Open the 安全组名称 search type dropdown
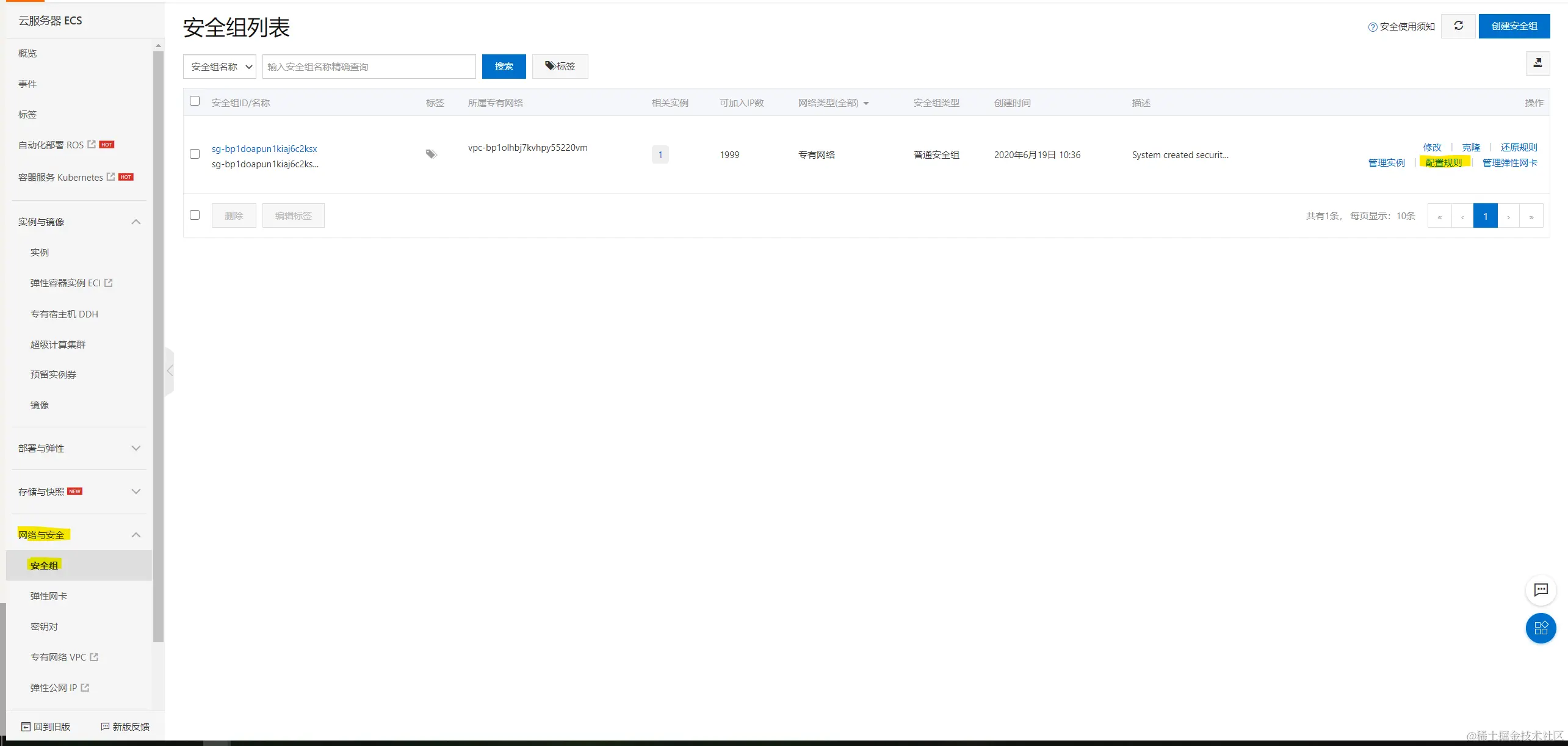This screenshot has width=1568, height=746. pos(220,67)
